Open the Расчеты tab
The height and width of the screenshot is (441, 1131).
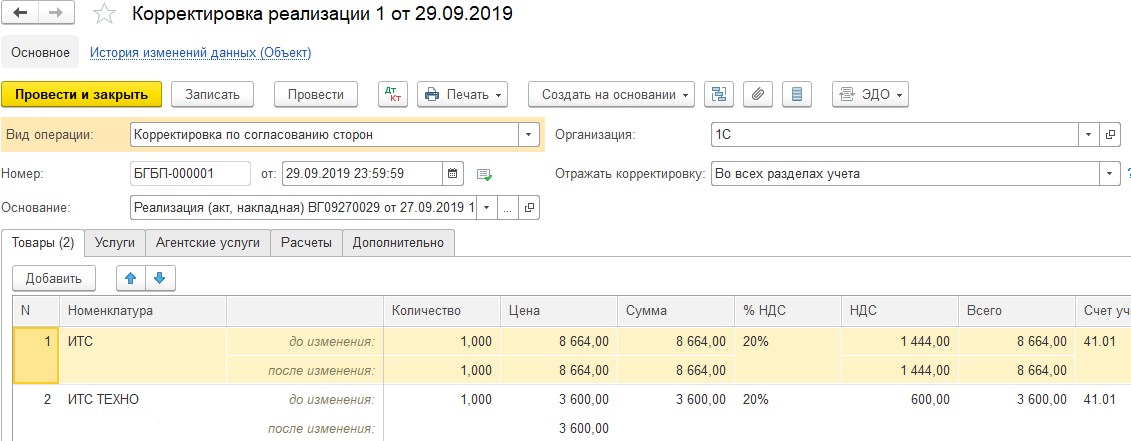pyautogui.click(x=306, y=242)
